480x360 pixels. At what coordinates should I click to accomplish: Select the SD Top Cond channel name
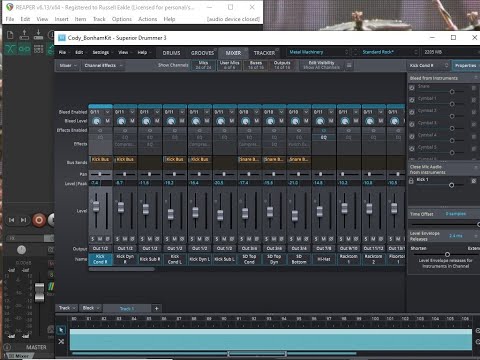(249, 259)
